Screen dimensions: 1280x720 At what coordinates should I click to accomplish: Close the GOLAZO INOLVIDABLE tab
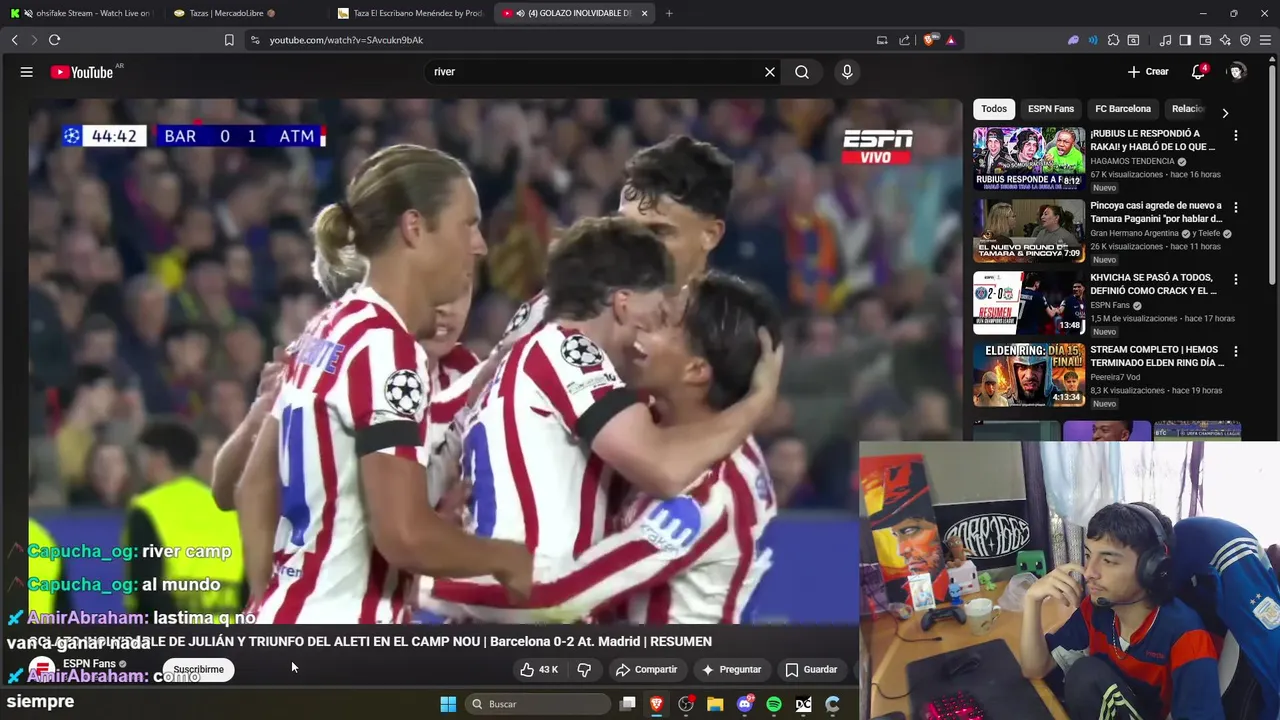644,13
